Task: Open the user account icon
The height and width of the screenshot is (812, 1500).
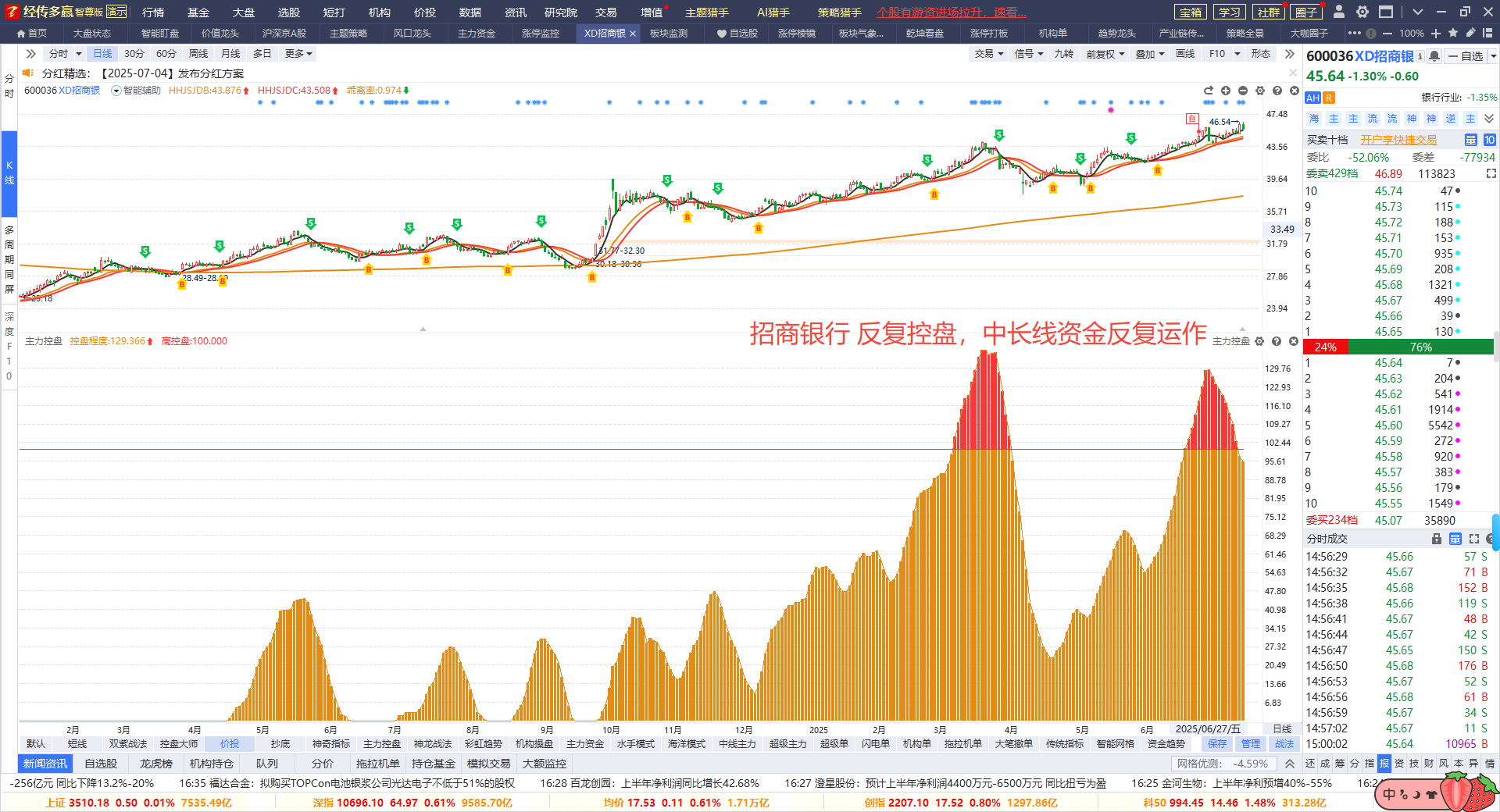Action: point(1339,12)
